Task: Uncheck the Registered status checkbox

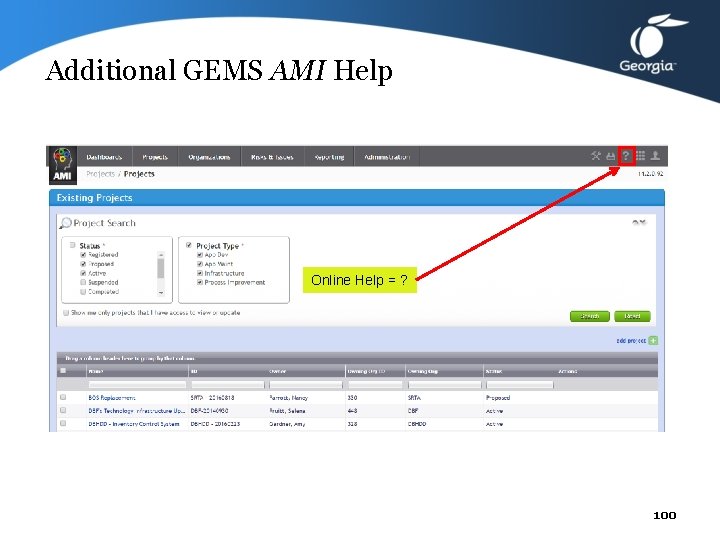Action: [x=83, y=255]
